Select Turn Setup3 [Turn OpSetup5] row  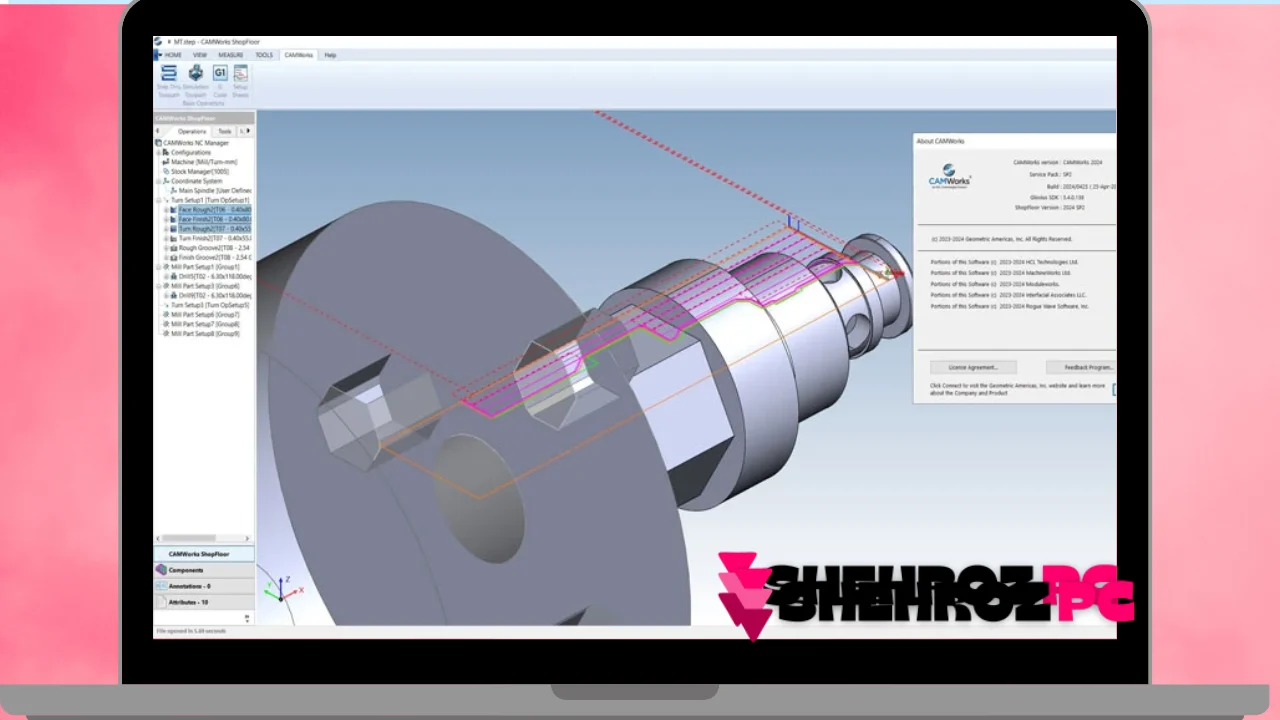pyautogui.click(x=205, y=305)
